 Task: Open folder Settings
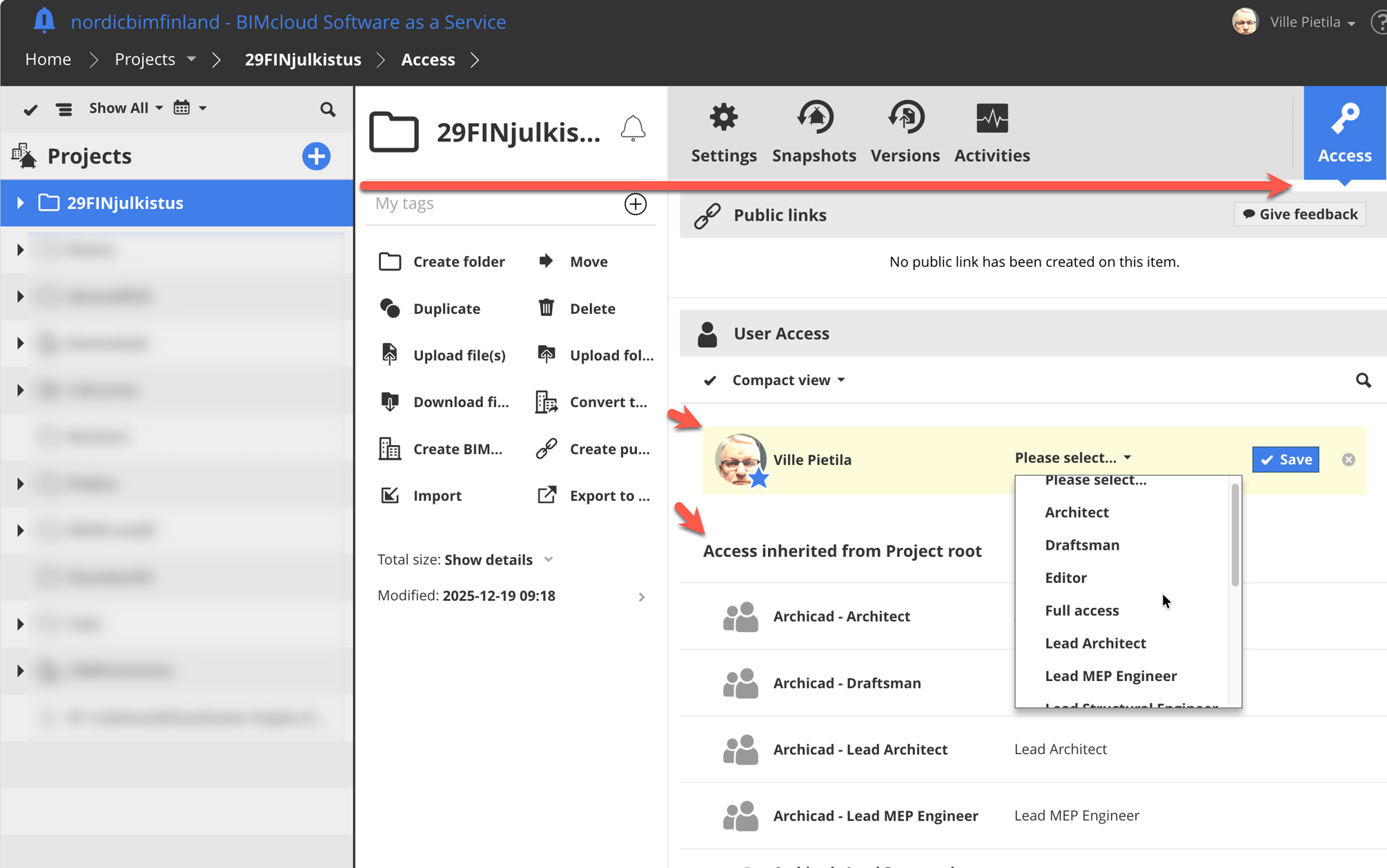[x=723, y=131]
